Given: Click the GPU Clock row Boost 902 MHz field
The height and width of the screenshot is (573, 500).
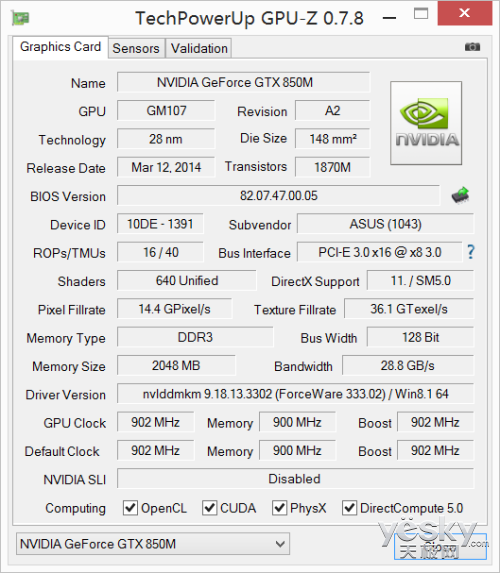Looking at the screenshot, I should 435,422.
